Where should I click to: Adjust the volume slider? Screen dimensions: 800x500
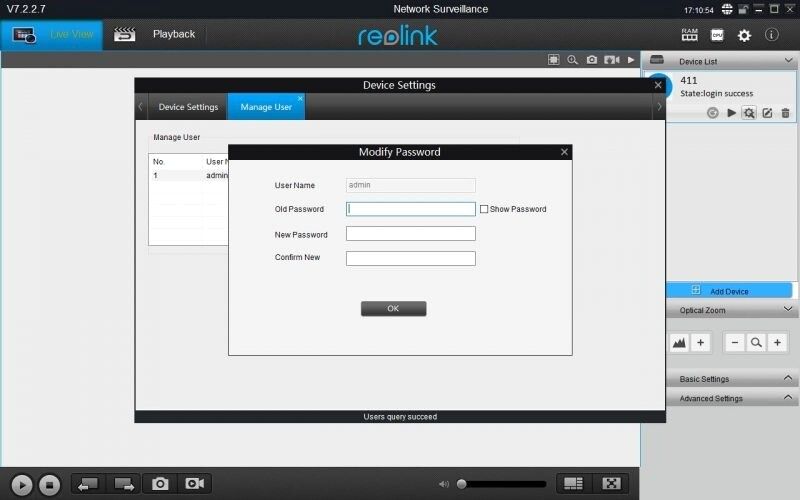coord(462,484)
